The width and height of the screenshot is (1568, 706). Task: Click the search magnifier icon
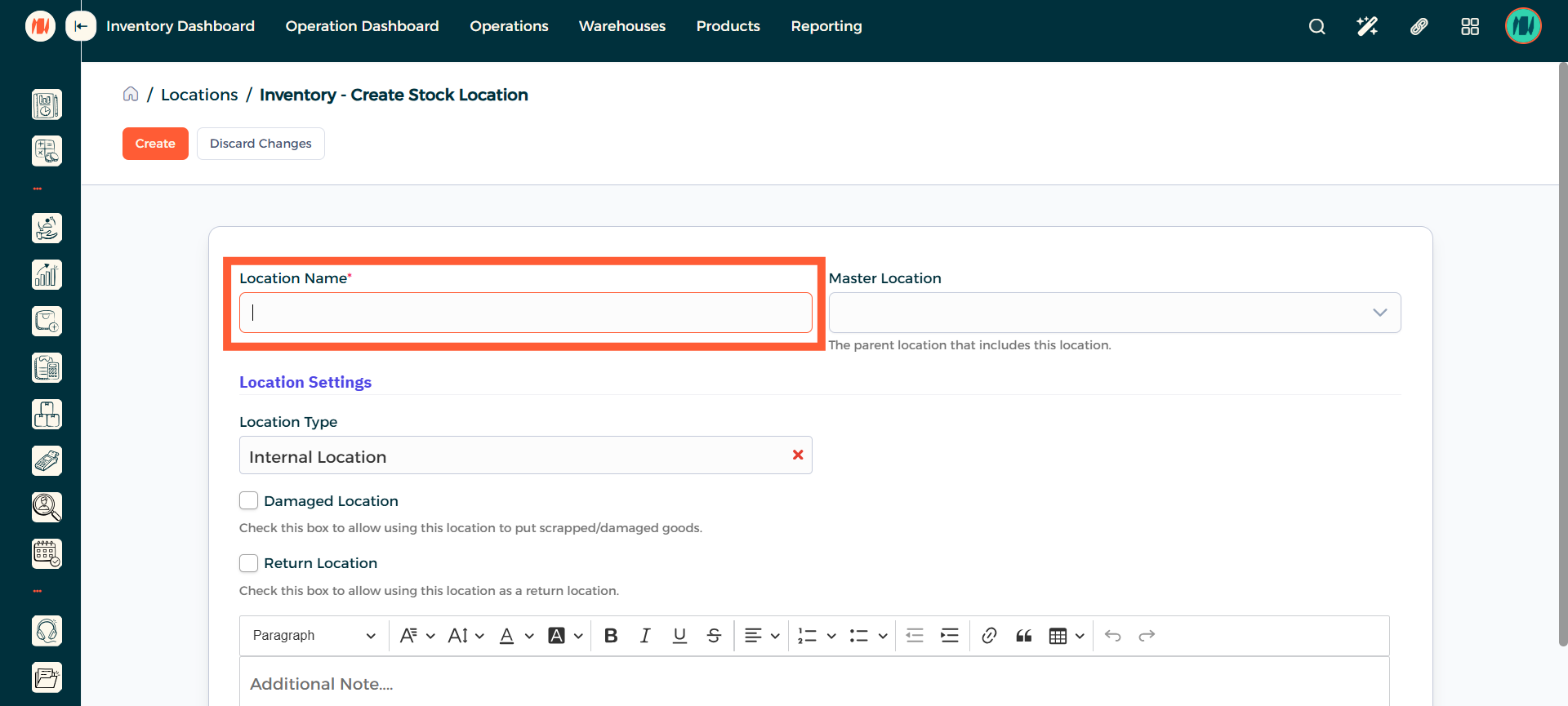point(1316,27)
